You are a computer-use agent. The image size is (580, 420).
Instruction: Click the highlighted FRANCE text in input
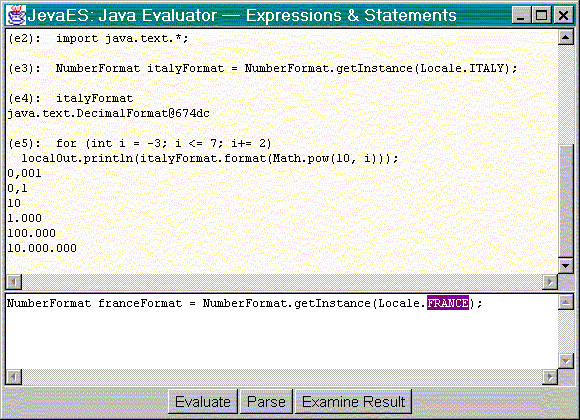(448, 303)
